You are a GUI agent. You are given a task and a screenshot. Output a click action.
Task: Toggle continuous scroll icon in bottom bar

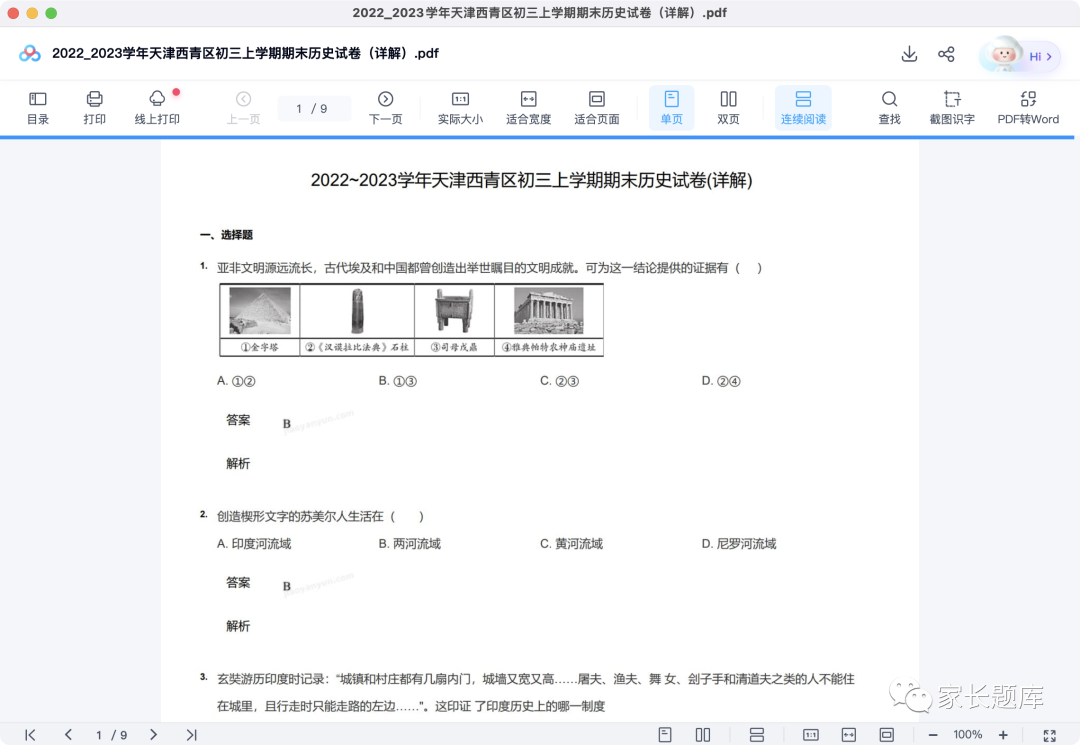[757, 735]
